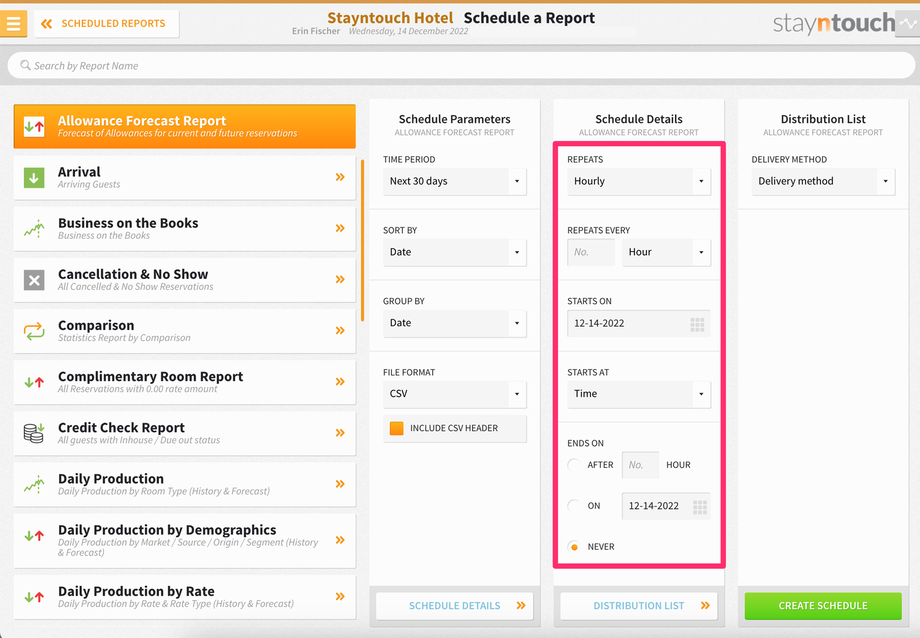Select the Daily Production by Rate report
920x638 pixels.
click(185, 597)
